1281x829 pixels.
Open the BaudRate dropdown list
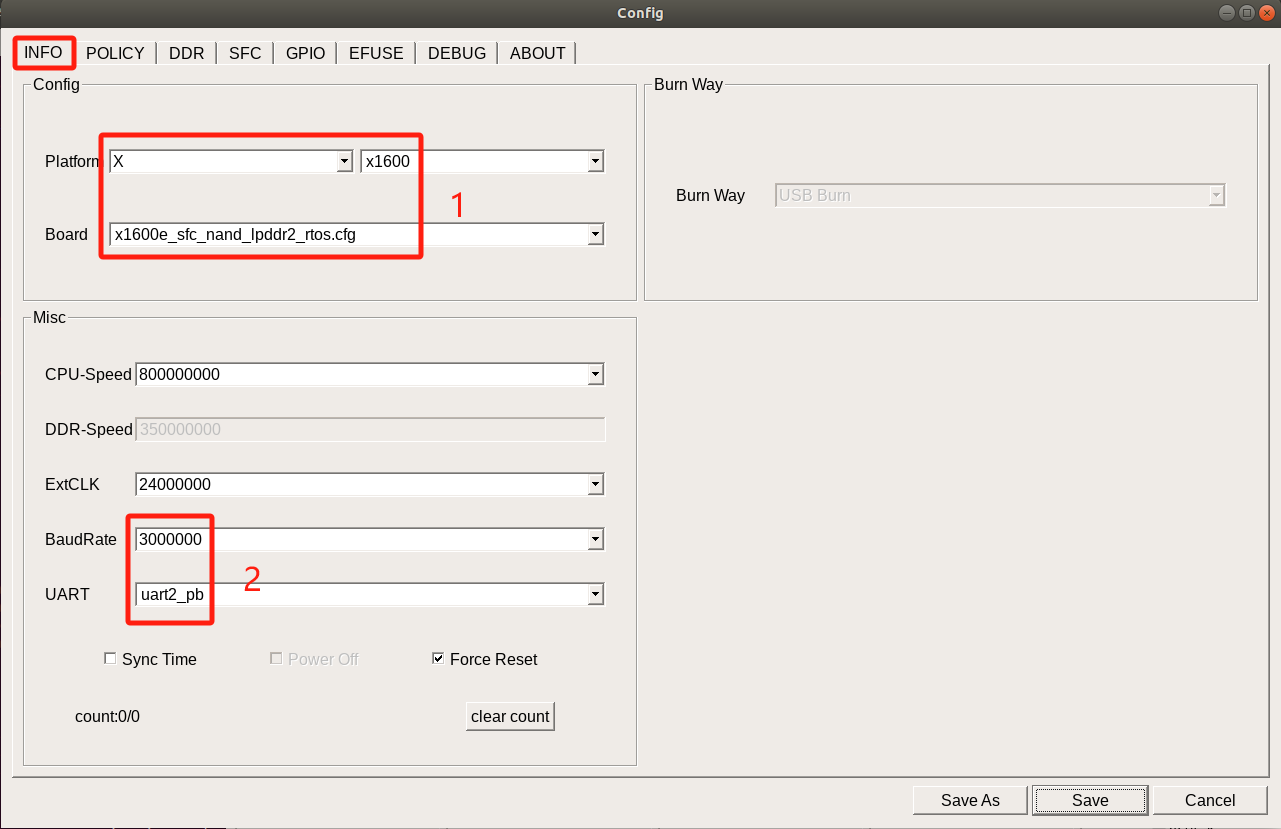pyautogui.click(x=595, y=540)
